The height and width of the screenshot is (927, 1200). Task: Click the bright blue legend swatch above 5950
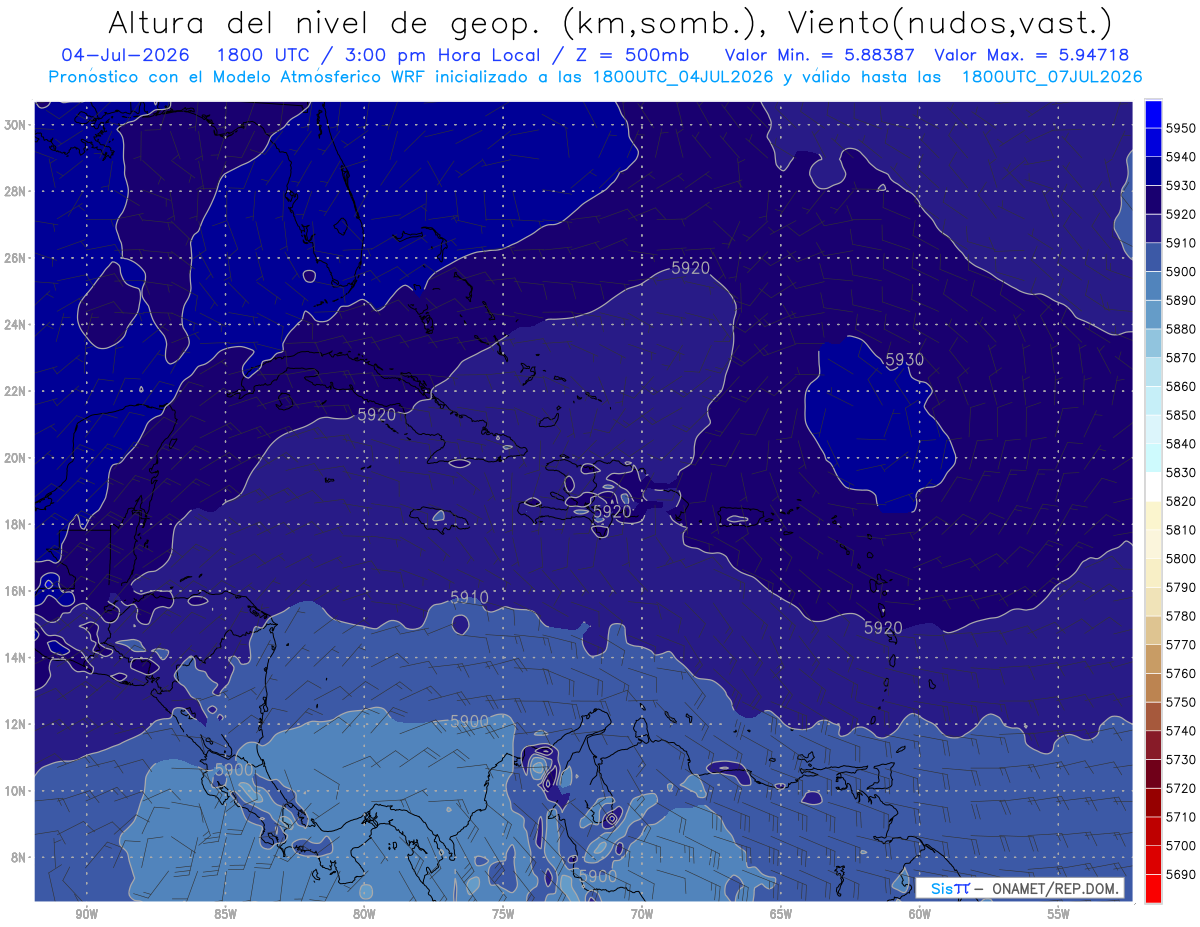[1153, 113]
